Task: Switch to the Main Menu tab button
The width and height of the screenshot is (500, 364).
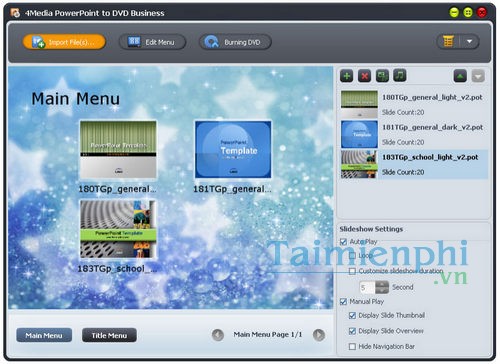Action: point(44,335)
